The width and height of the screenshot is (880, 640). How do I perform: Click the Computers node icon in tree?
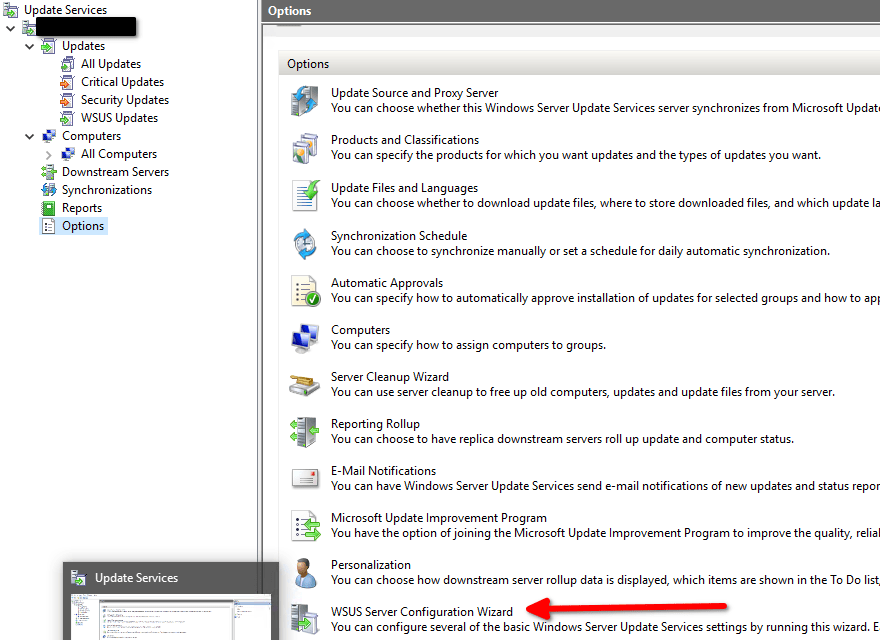49,136
